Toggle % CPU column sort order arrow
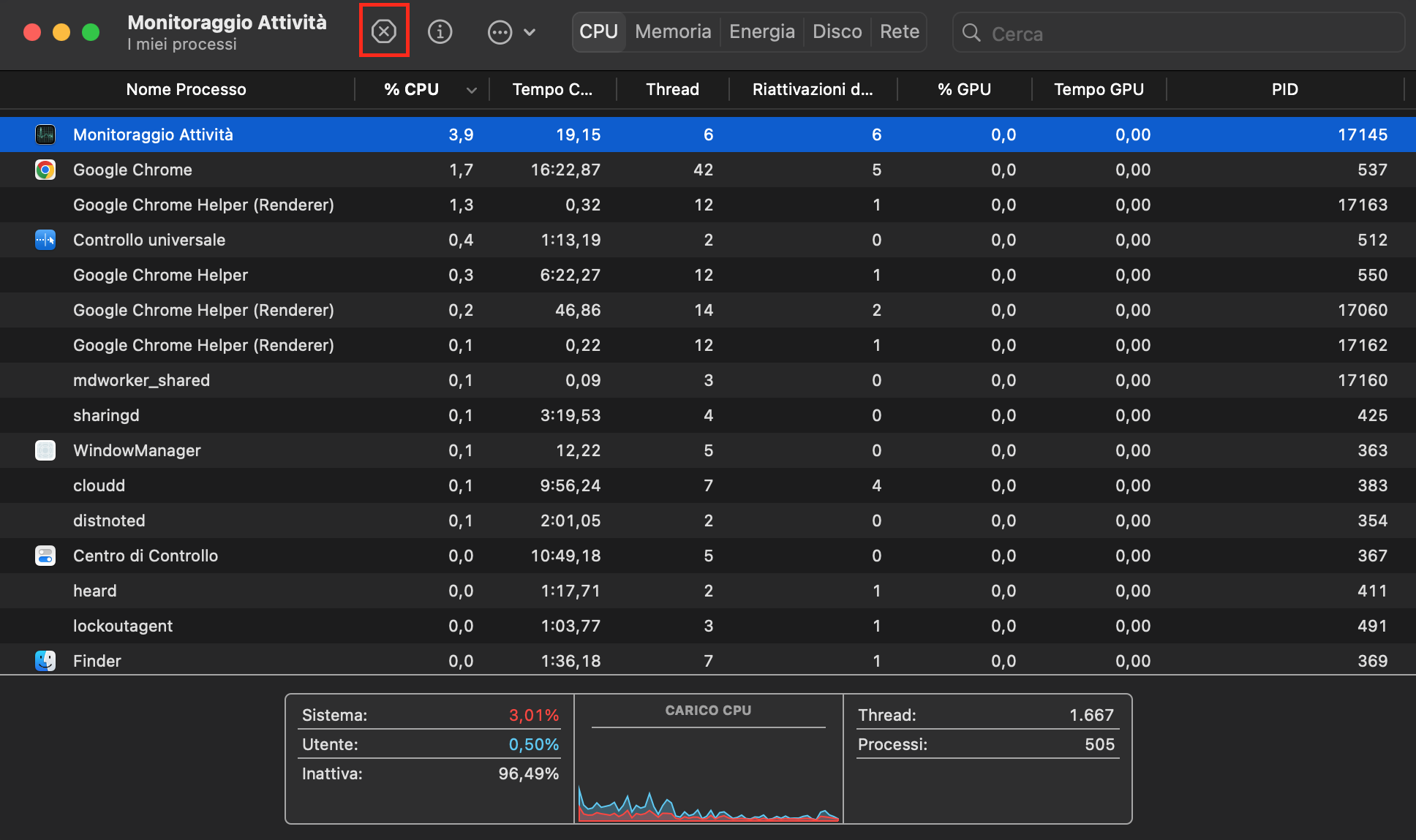This screenshot has width=1416, height=840. pyautogui.click(x=472, y=90)
